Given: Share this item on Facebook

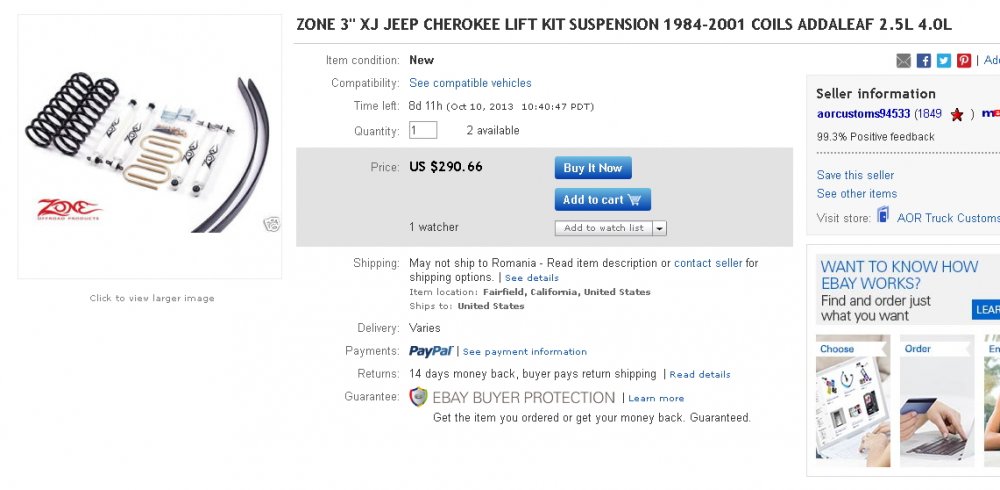Looking at the screenshot, I should [923, 61].
